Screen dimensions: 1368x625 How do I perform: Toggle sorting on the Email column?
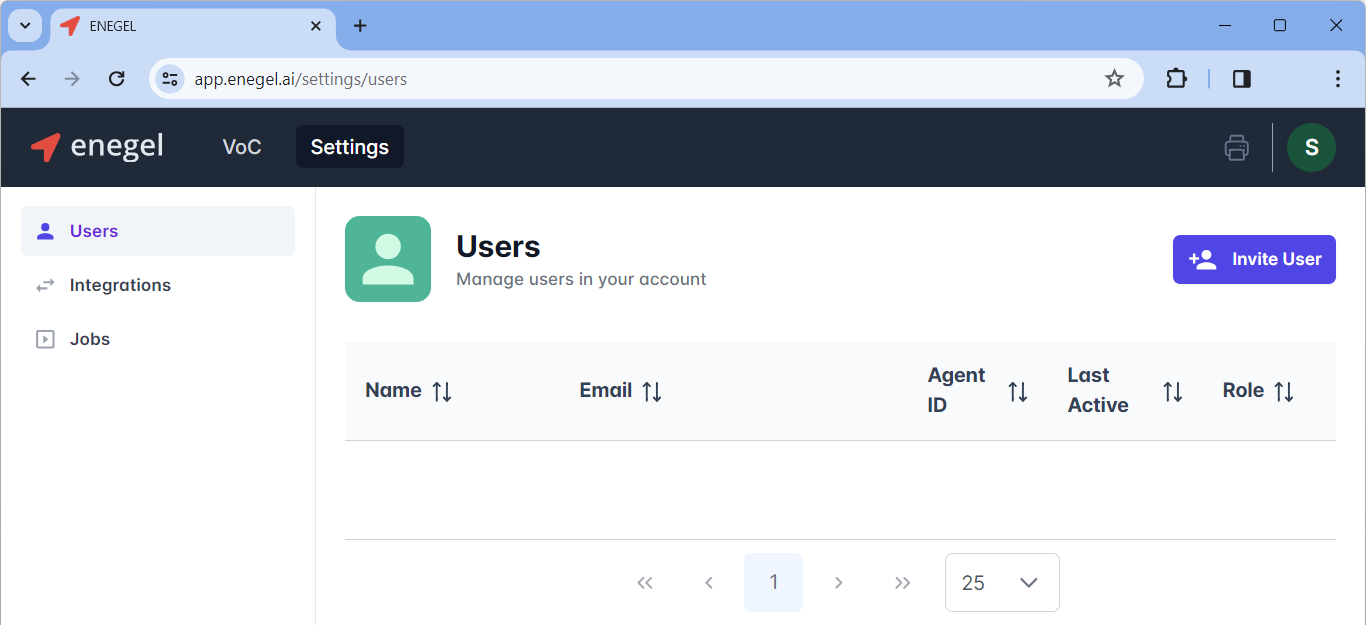(x=652, y=391)
